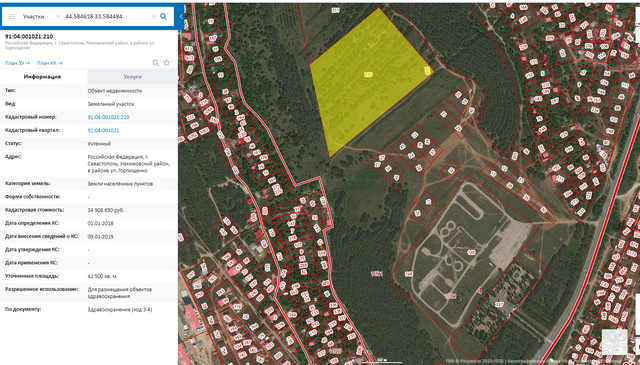
Task: Select parcel labeled 1021 in the forest area
Action: point(376,274)
